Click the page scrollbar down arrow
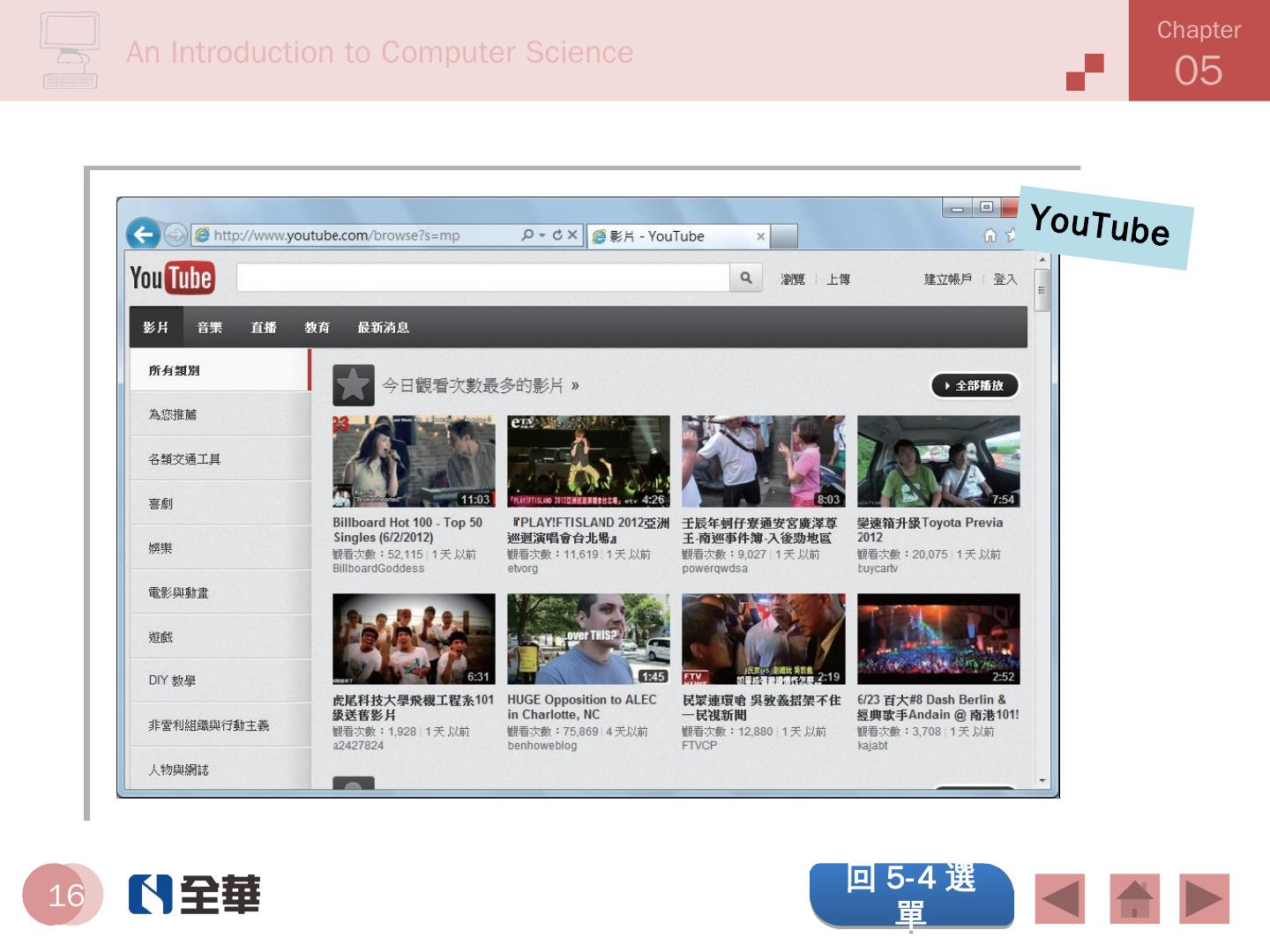This screenshot has width=1270, height=952. (1042, 781)
